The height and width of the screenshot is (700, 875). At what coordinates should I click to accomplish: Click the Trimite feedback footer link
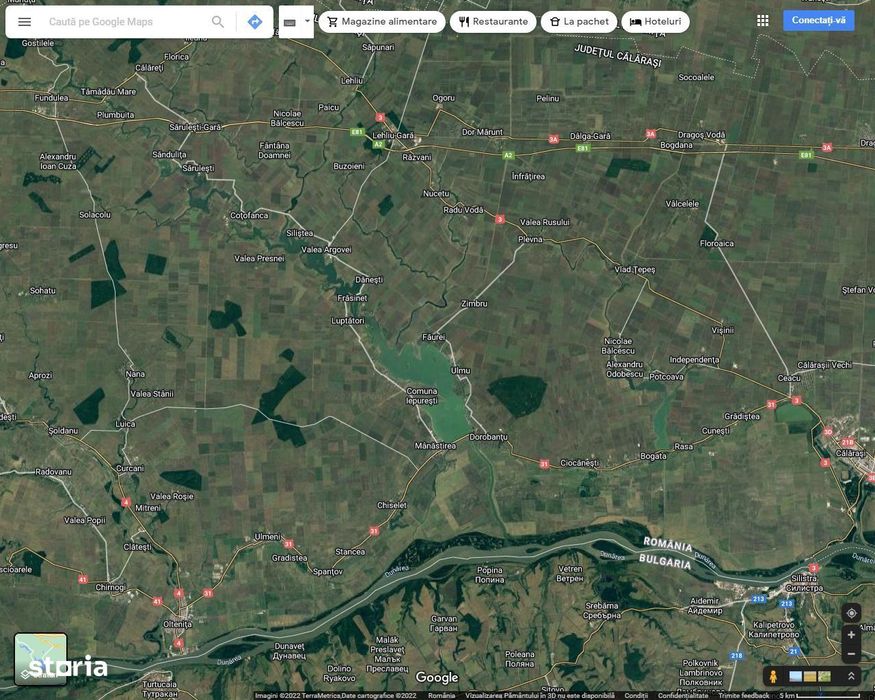744,696
